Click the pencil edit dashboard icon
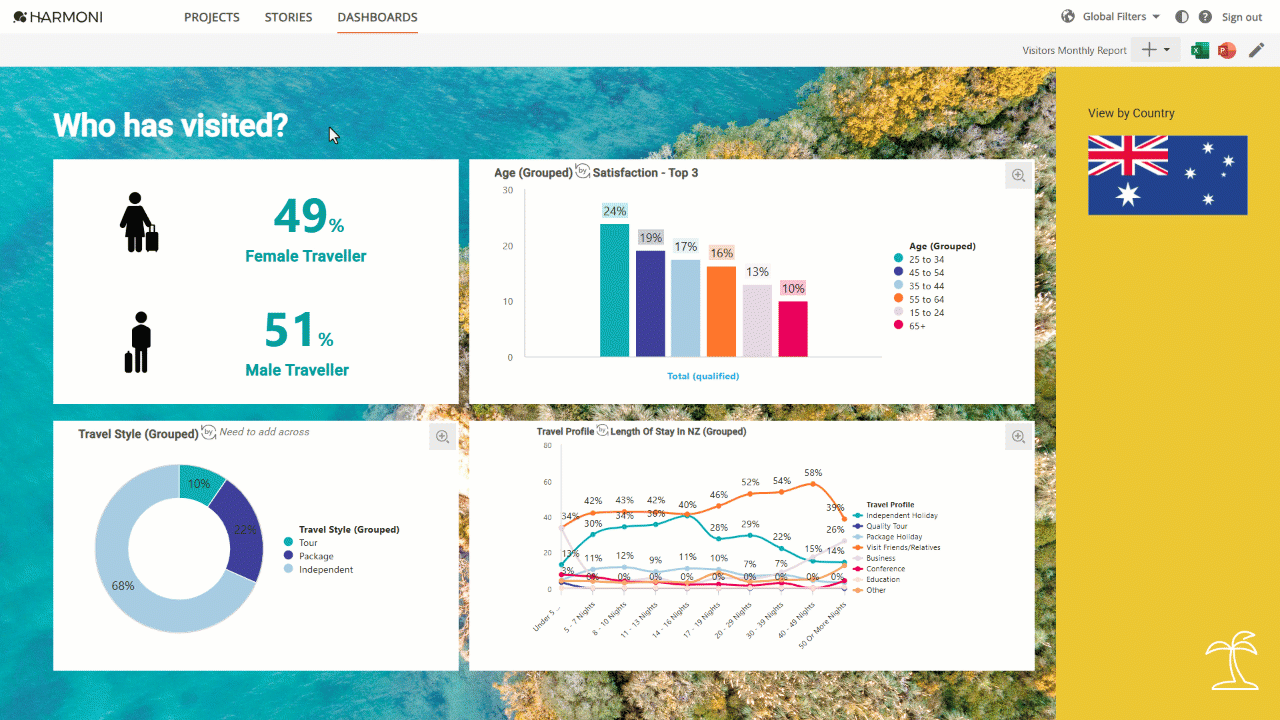 pyautogui.click(x=1257, y=50)
